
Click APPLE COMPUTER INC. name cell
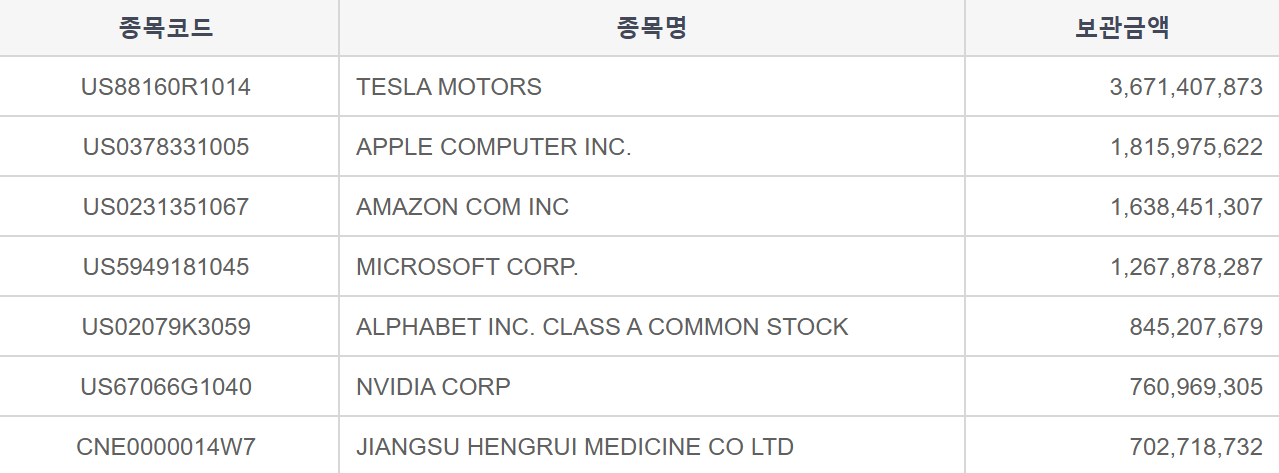coord(493,147)
